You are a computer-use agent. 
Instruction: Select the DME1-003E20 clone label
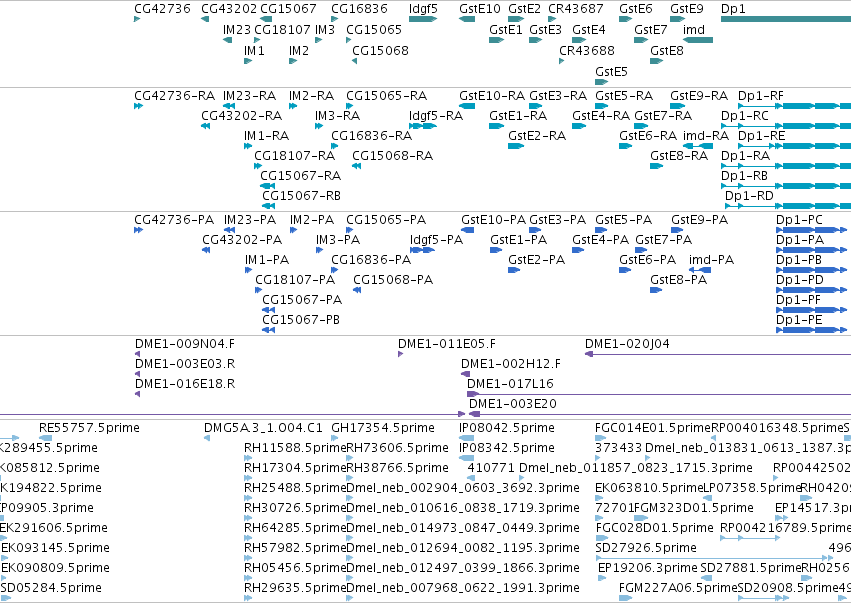point(512,404)
